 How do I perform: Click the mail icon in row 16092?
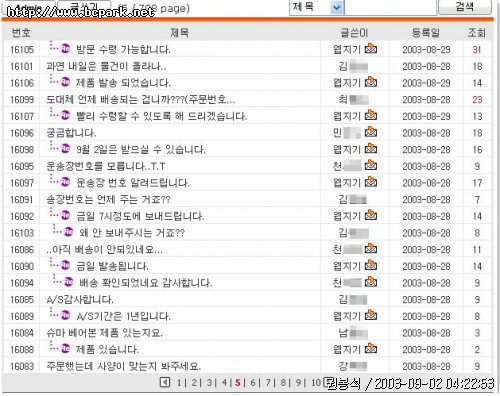coord(371,215)
